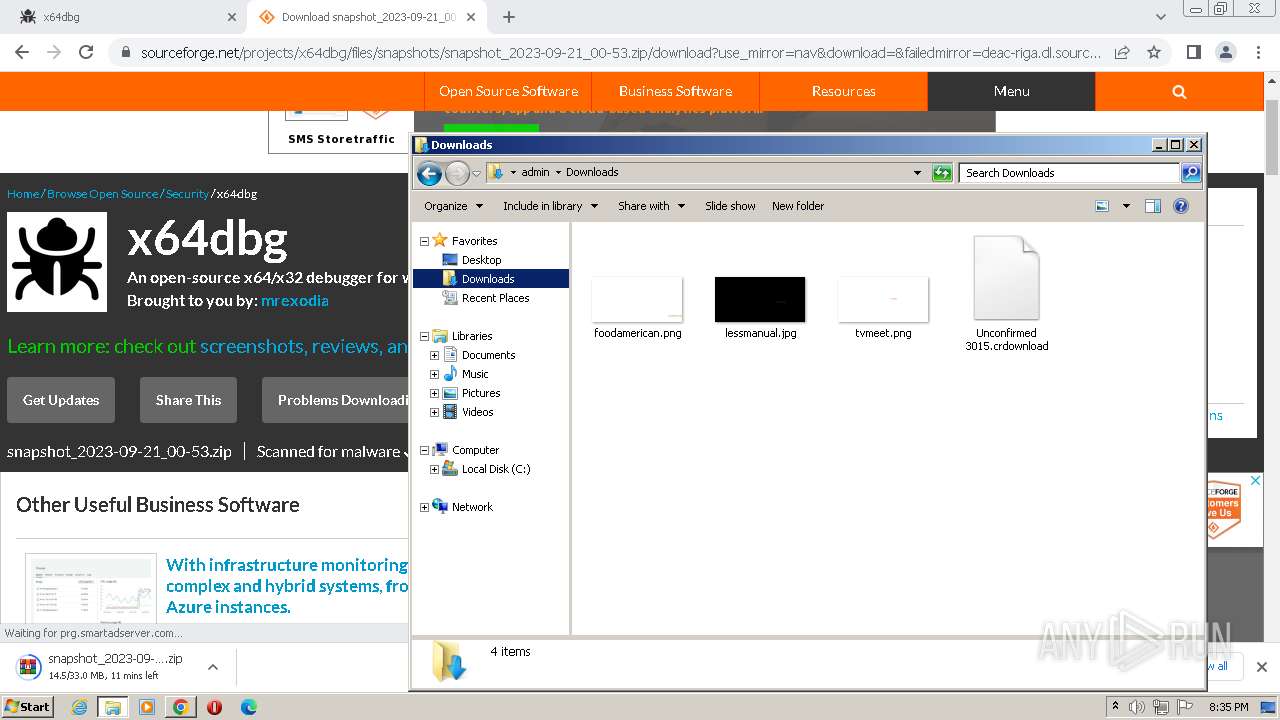The height and width of the screenshot is (720, 1280).
Task: Open the address bar history dropdown arrow
Action: (x=917, y=173)
